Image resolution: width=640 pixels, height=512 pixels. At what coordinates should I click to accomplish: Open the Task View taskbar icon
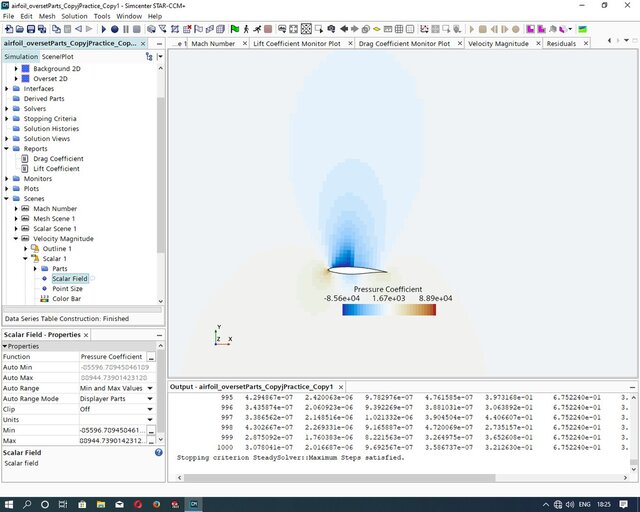click(x=63, y=504)
